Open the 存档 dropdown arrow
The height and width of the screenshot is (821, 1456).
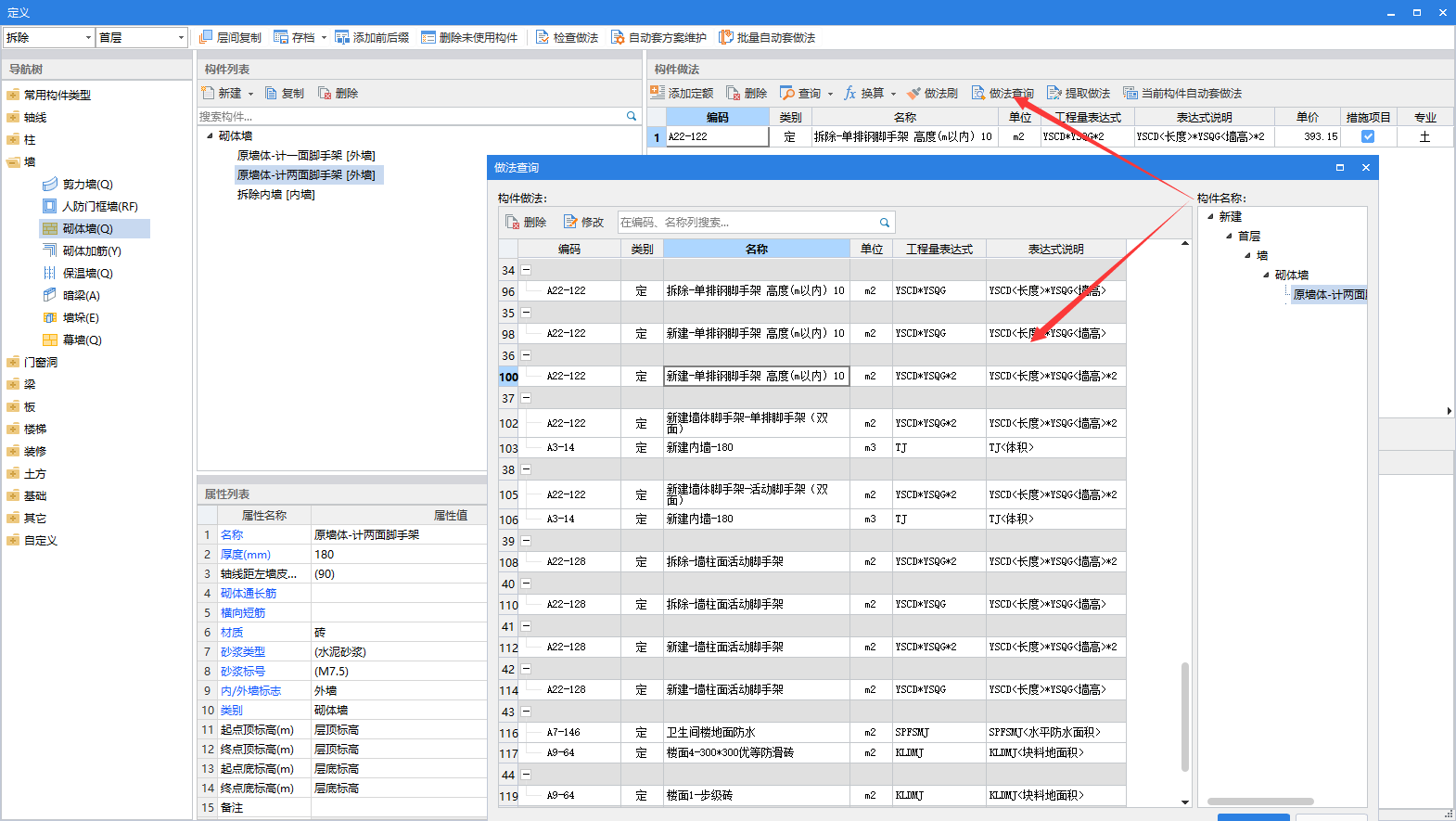click(x=324, y=38)
